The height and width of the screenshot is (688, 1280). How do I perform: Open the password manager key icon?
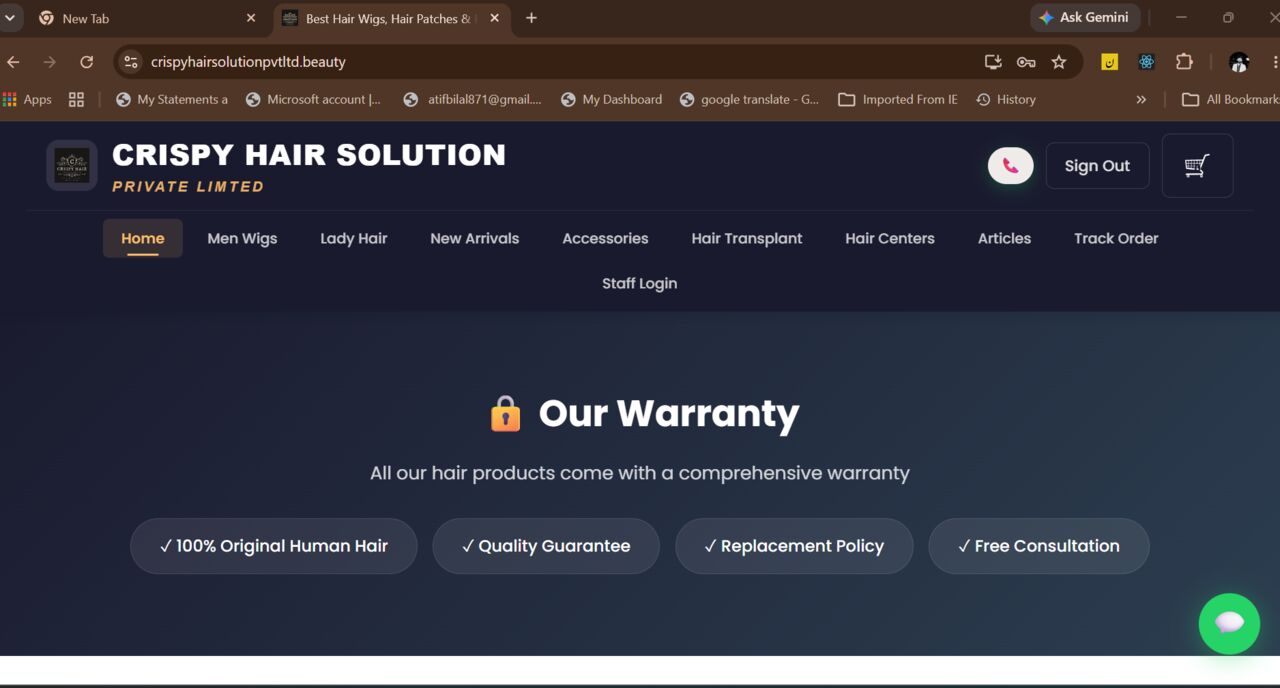coord(1026,62)
